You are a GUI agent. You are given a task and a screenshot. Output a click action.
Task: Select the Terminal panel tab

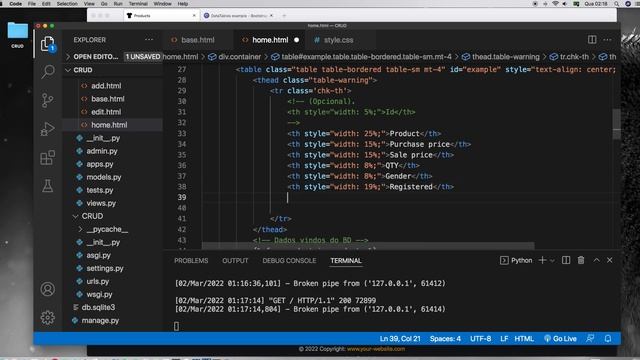pos(346,260)
